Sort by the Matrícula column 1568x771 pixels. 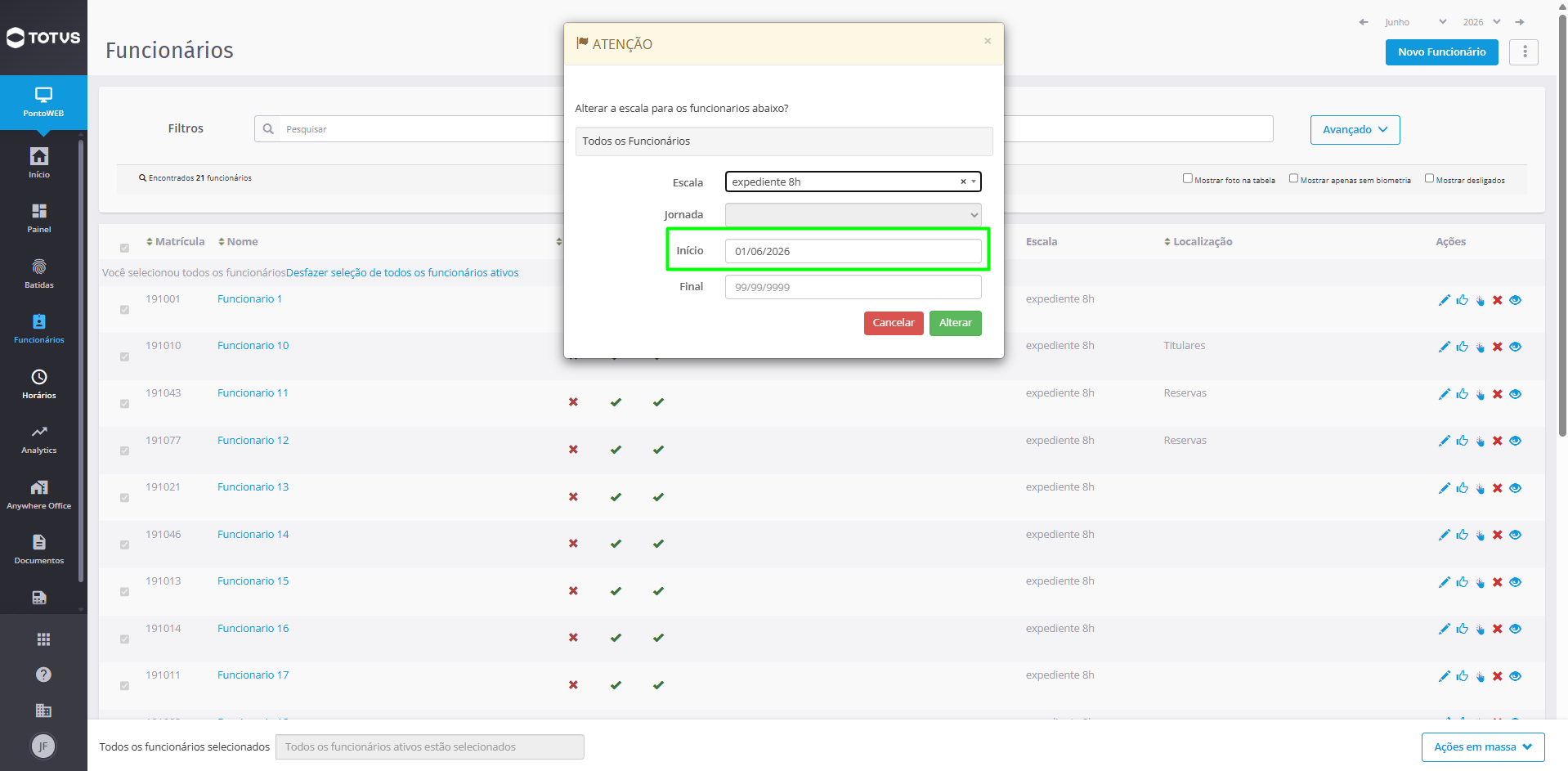(x=176, y=241)
